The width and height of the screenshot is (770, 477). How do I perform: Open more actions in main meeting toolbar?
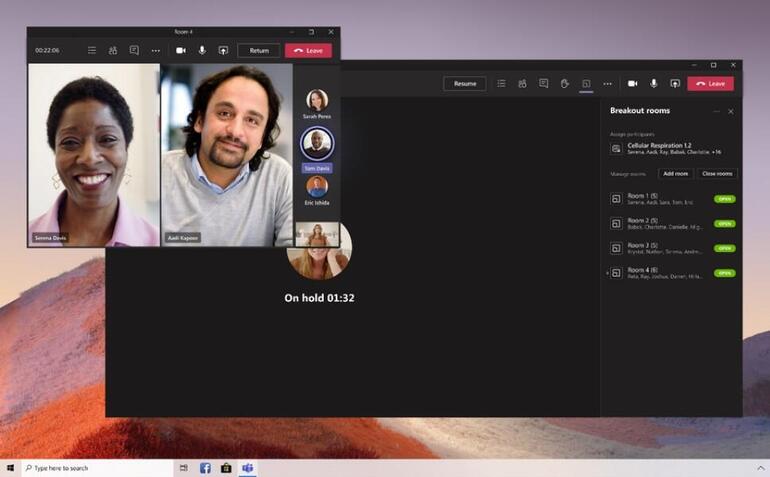pos(607,84)
